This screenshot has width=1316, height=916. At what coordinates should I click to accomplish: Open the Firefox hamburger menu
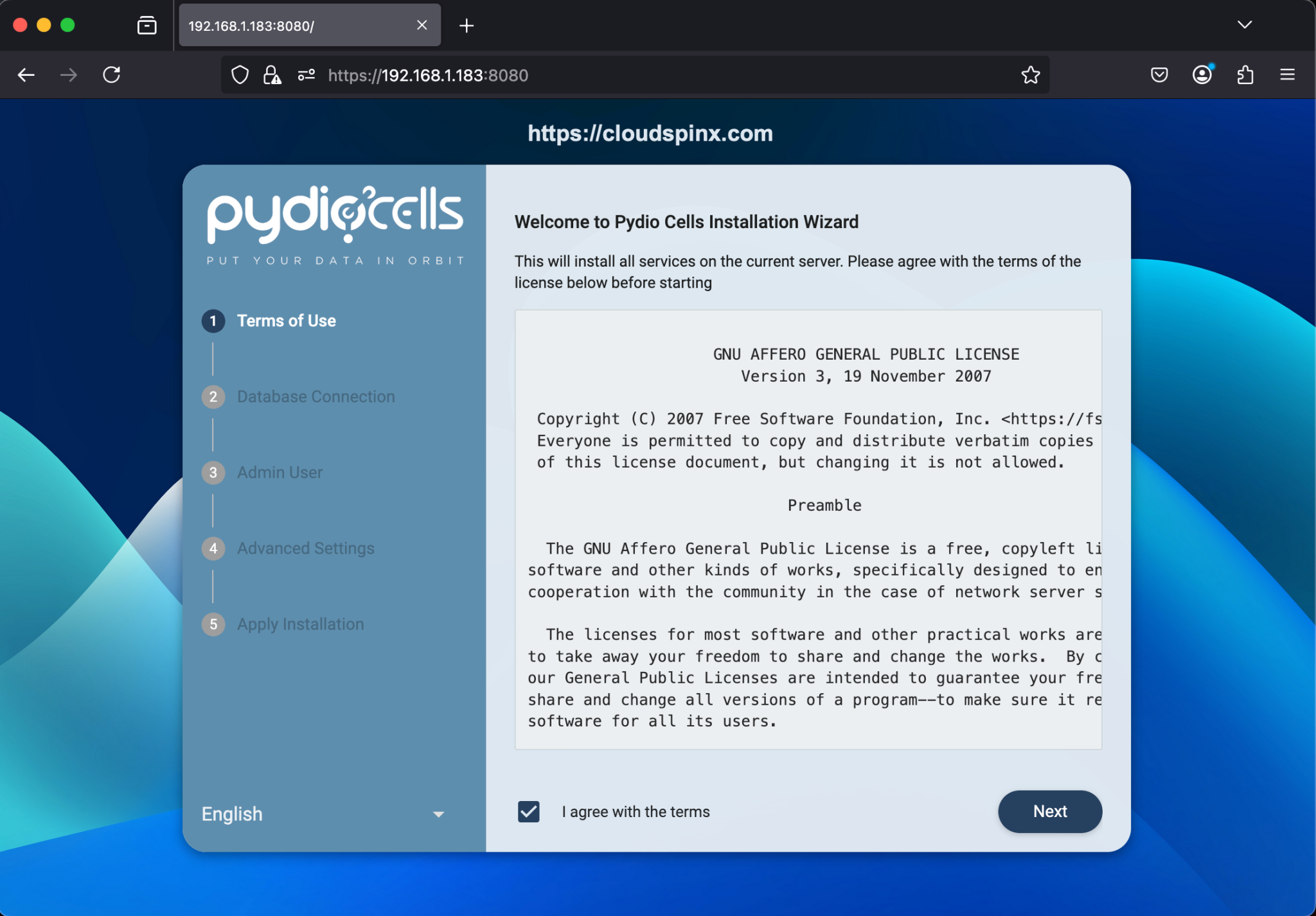[x=1288, y=75]
